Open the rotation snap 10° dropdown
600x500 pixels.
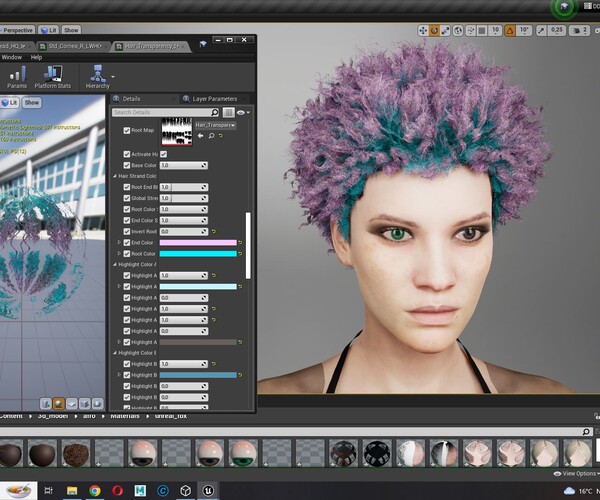pyautogui.click(x=524, y=31)
